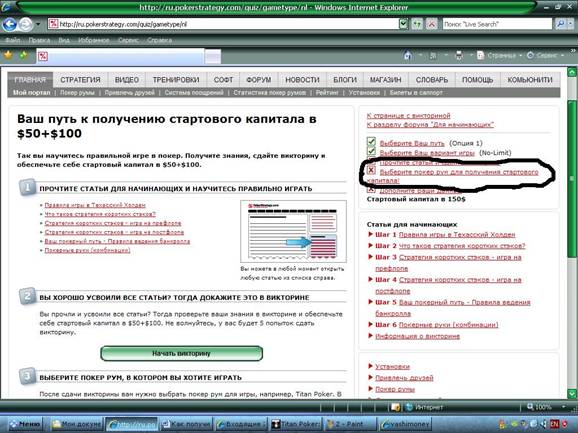
Task: Click the green security shield in address bar
Action: point(404,24)
